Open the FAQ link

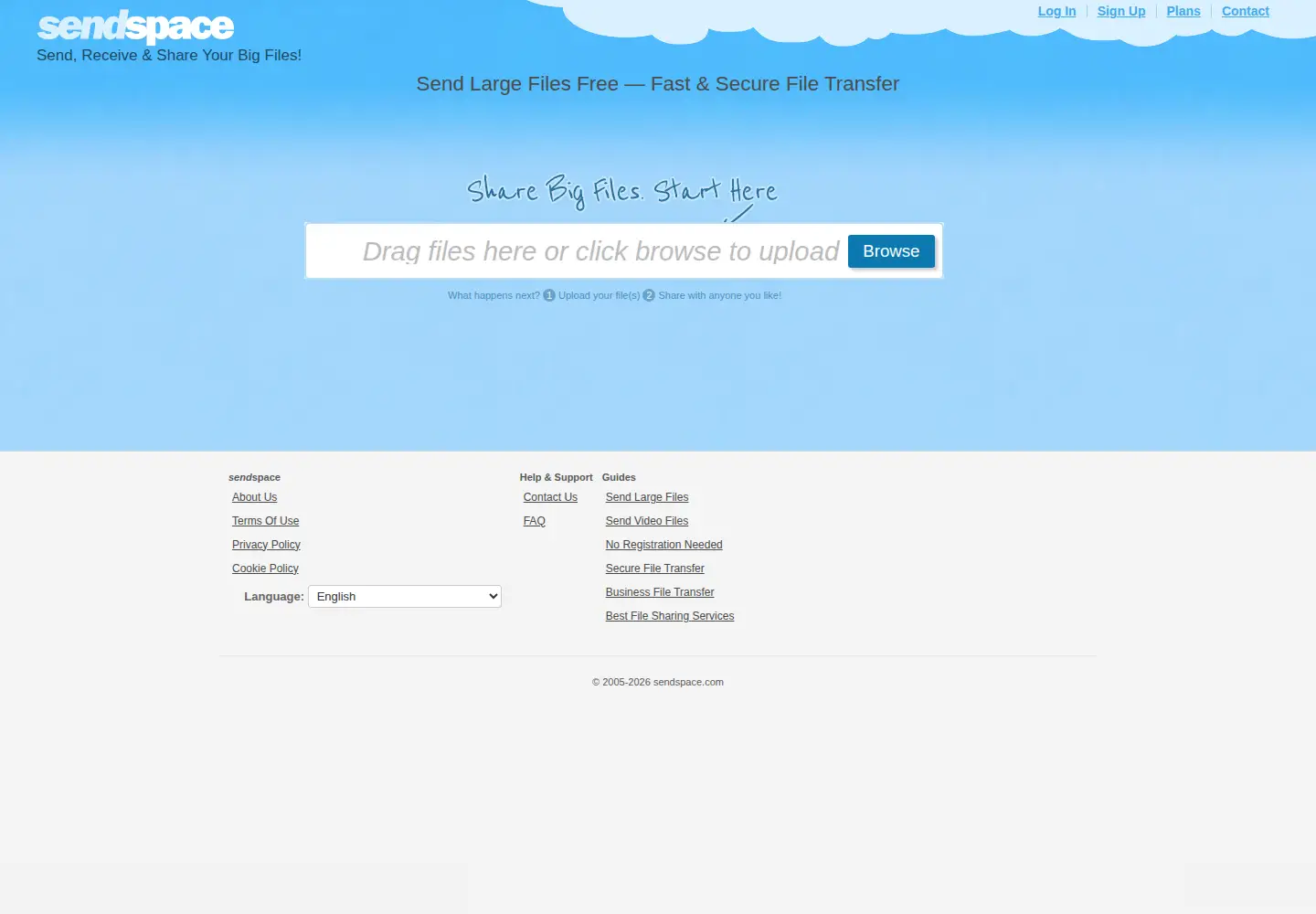[535, 521]
